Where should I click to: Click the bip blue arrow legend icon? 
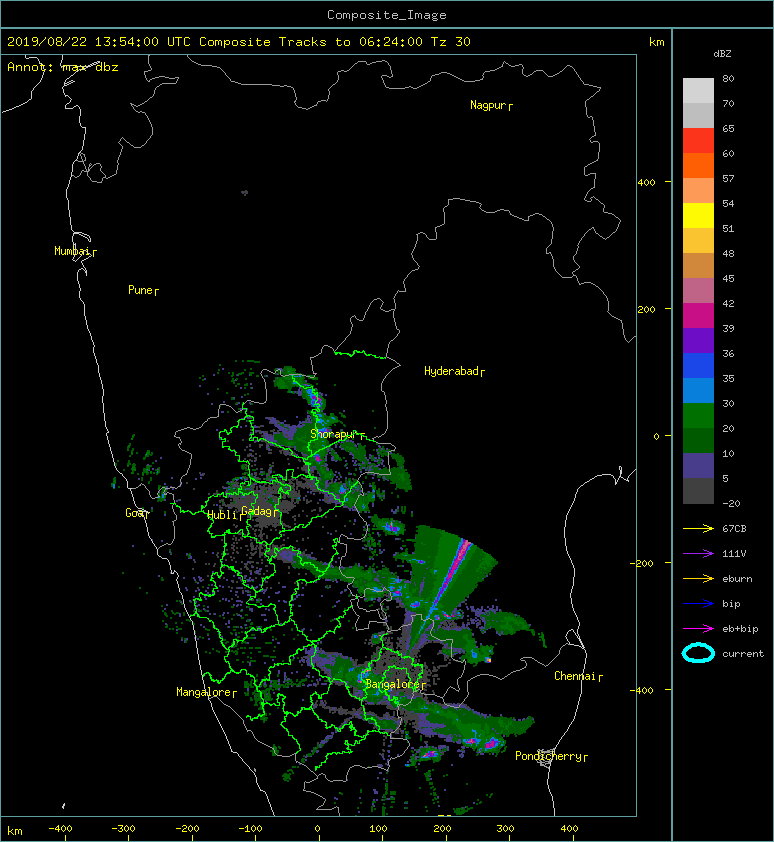pos(698,604)
